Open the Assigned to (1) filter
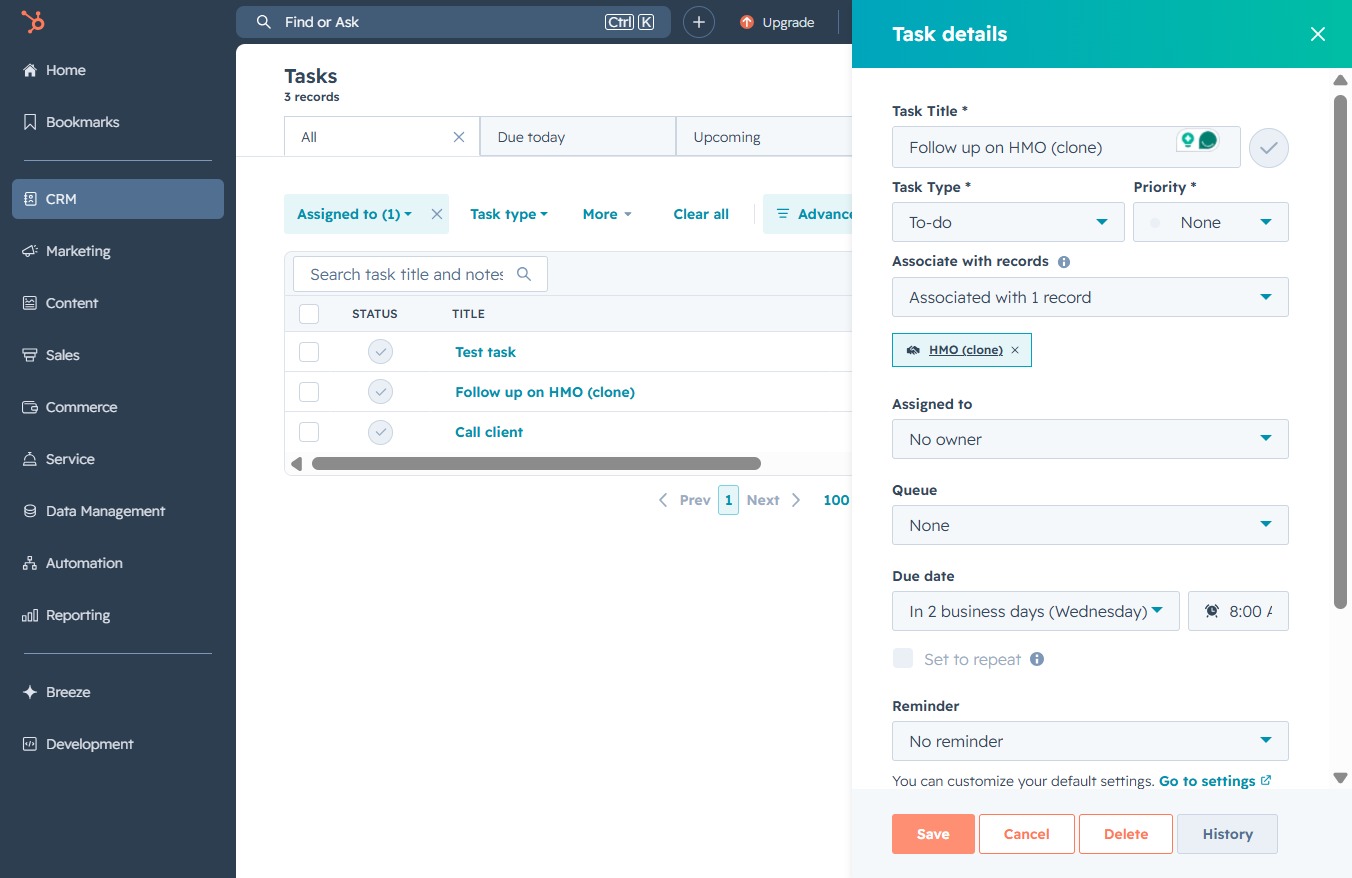Image resolution: width=1352 pixels, height=878 pixels. [x=354, y=214]
